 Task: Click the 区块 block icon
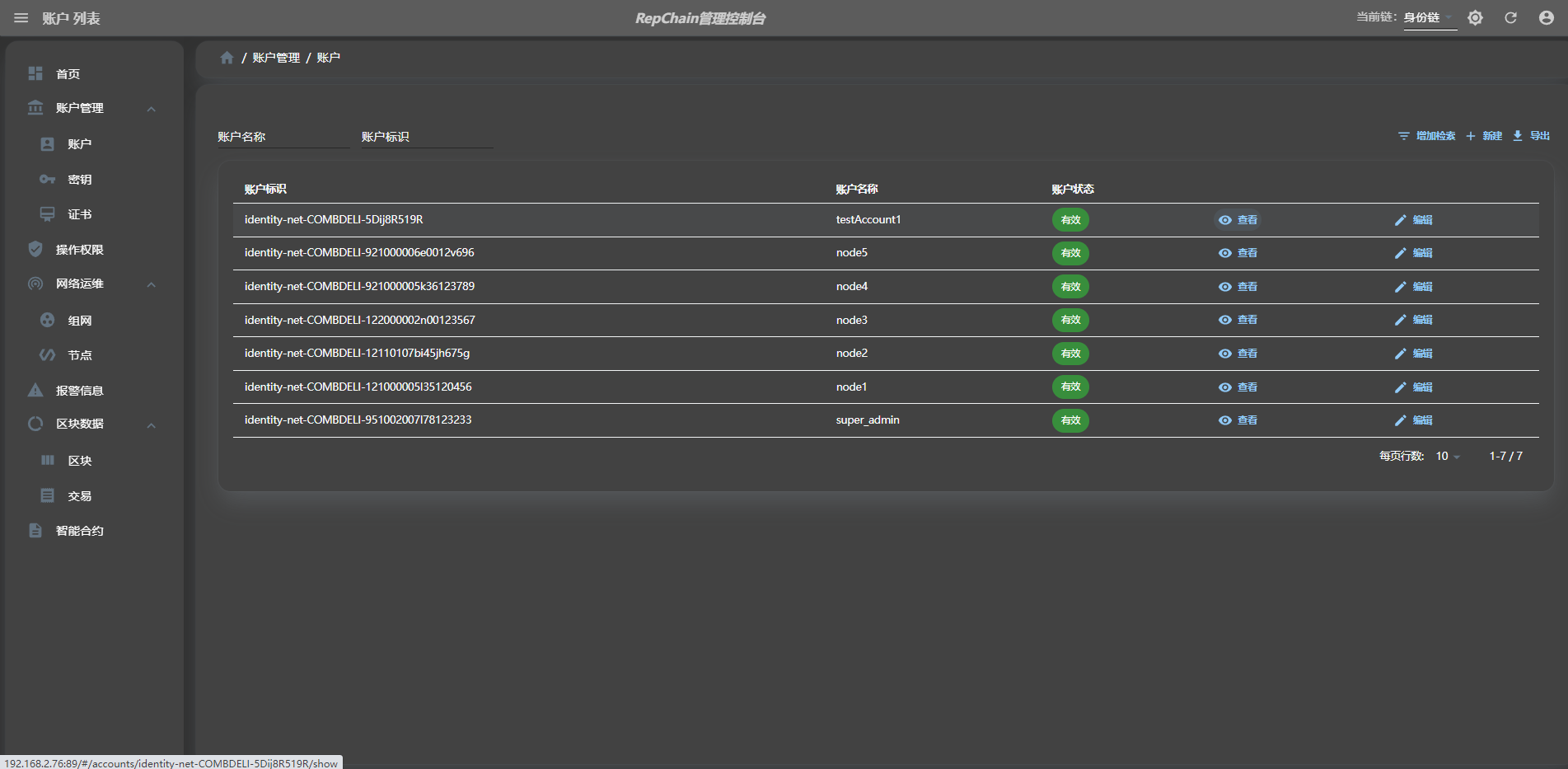48,460
